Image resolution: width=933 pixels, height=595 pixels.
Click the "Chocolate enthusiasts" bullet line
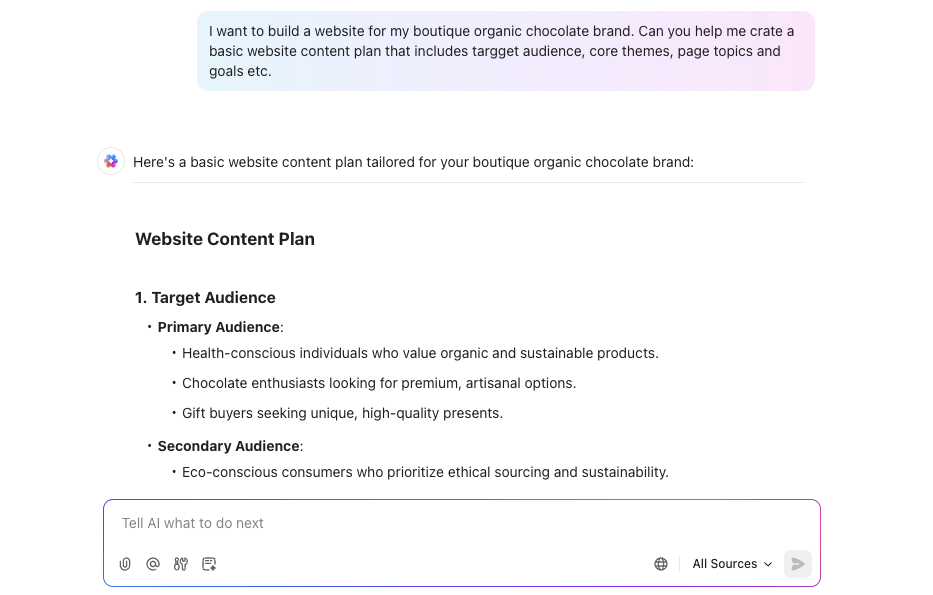click(379, 383)
